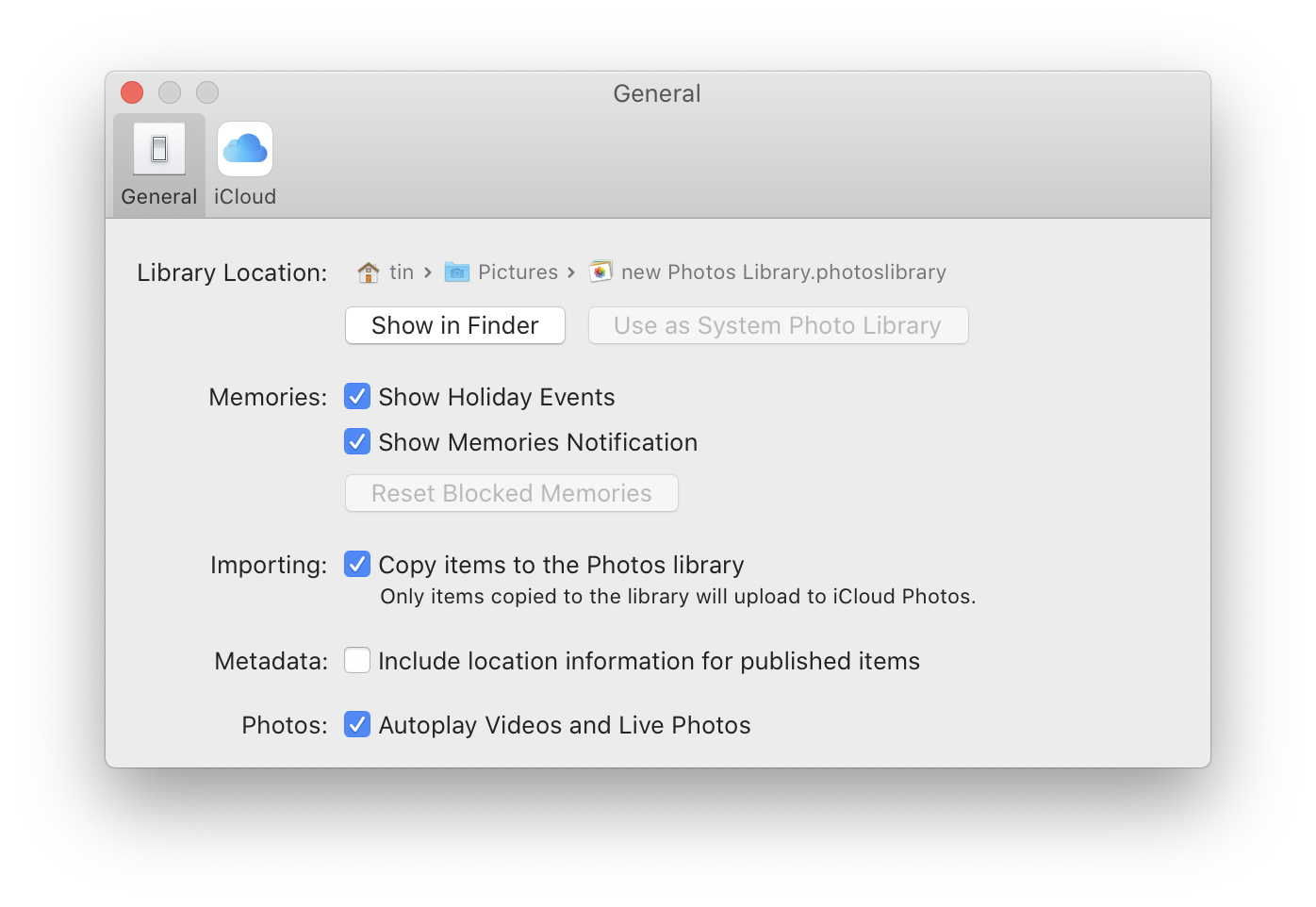Click the 'Library Location:' label
Screen dimensions: 1316x907
pos(232,272)
